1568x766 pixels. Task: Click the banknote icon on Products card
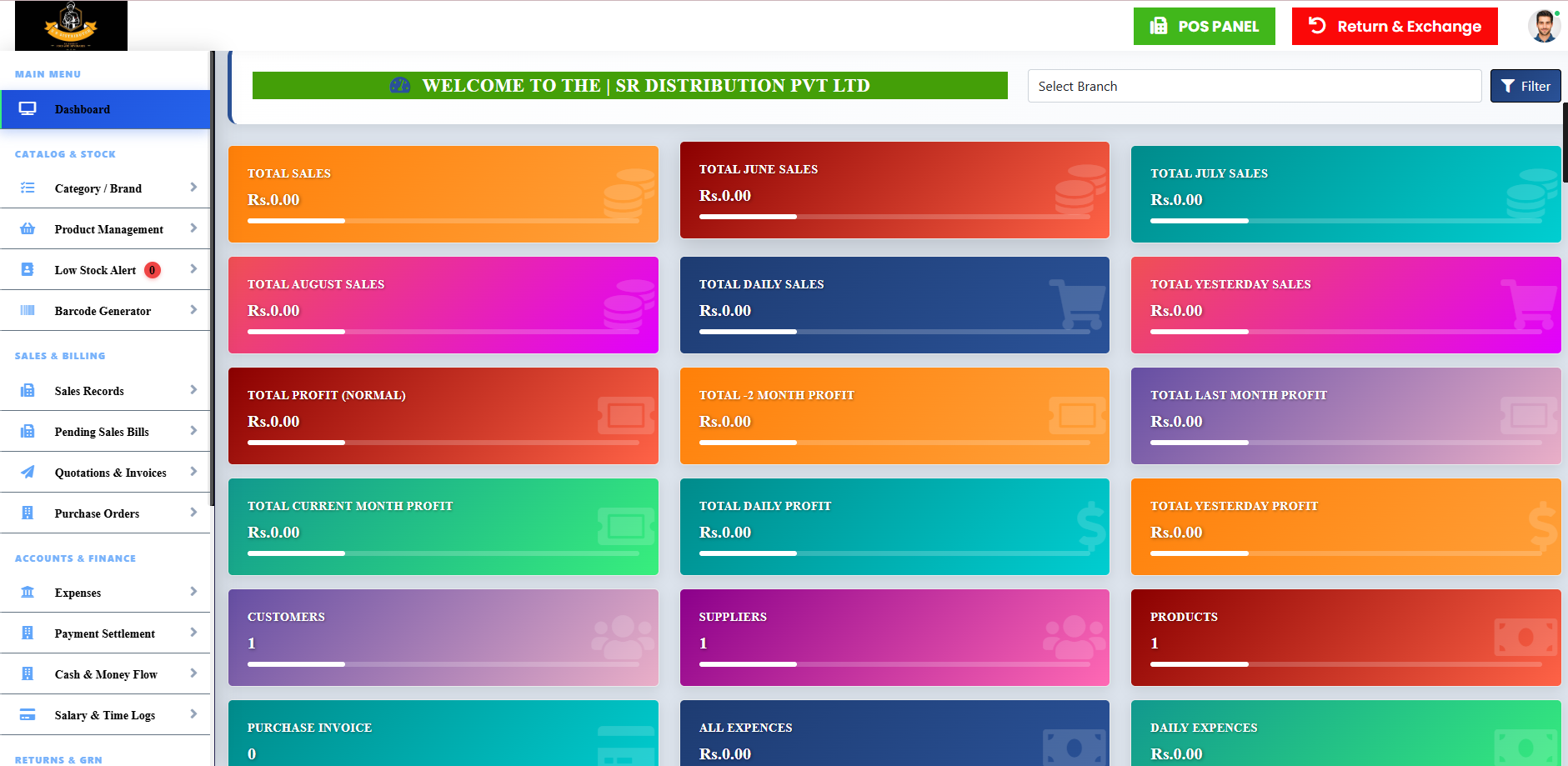1526,638
